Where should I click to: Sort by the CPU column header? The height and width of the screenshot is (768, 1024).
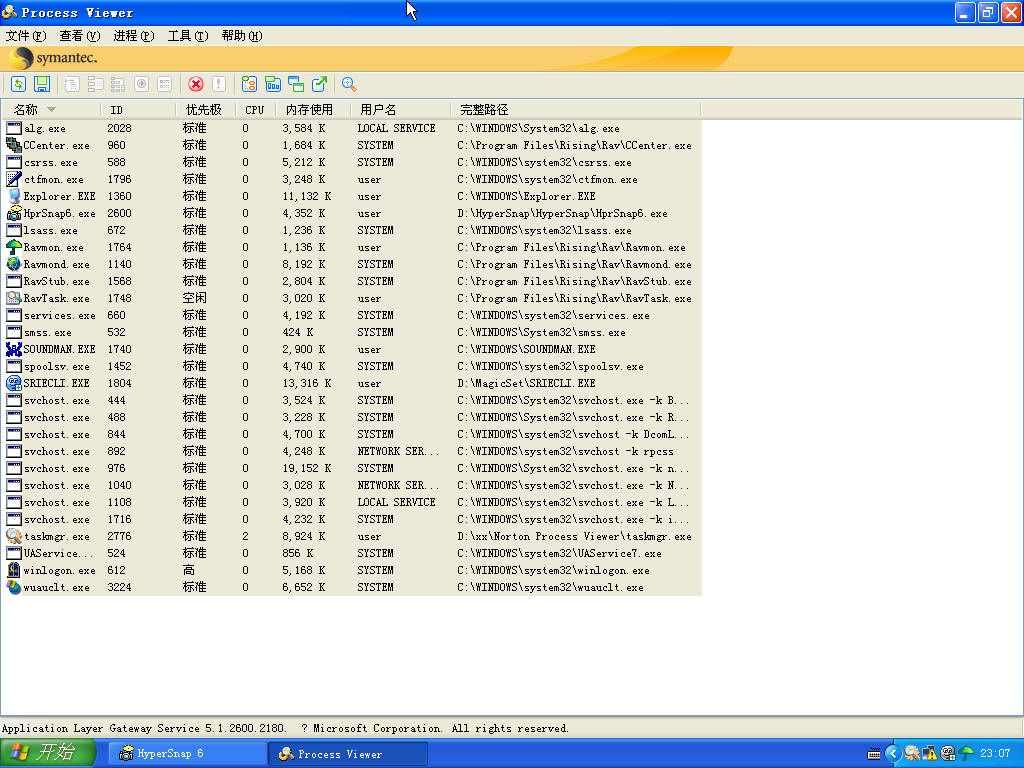(x=256, y=110)
